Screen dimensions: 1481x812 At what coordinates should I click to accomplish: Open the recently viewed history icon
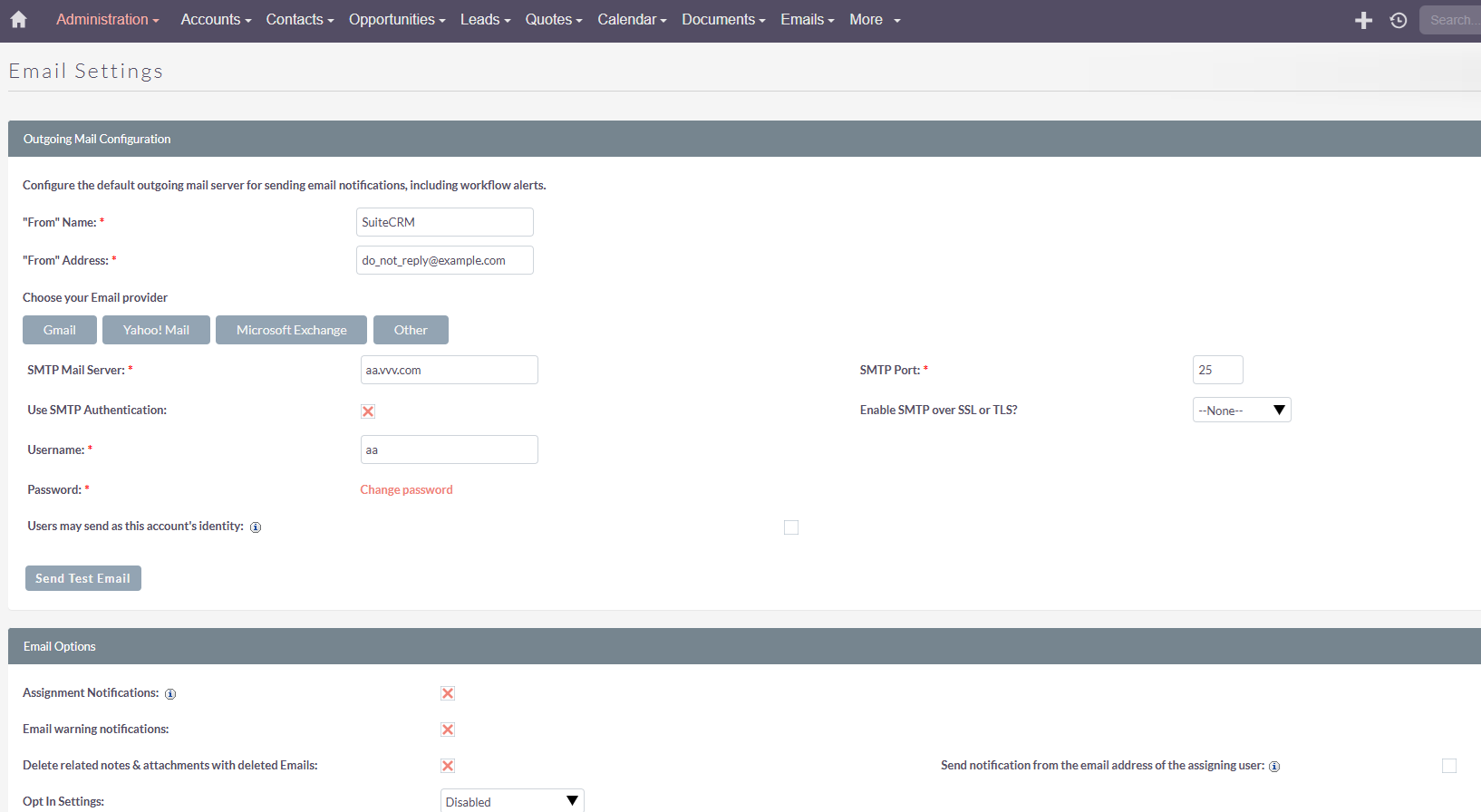point(1399,20)
